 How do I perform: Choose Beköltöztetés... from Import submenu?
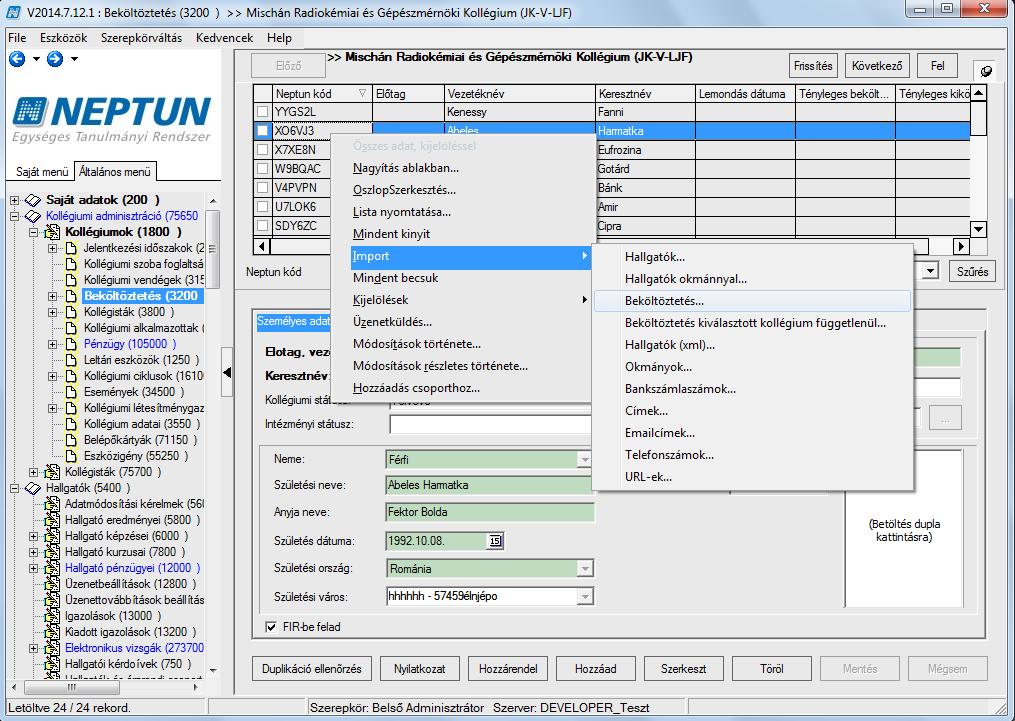[x=752, y=301]
